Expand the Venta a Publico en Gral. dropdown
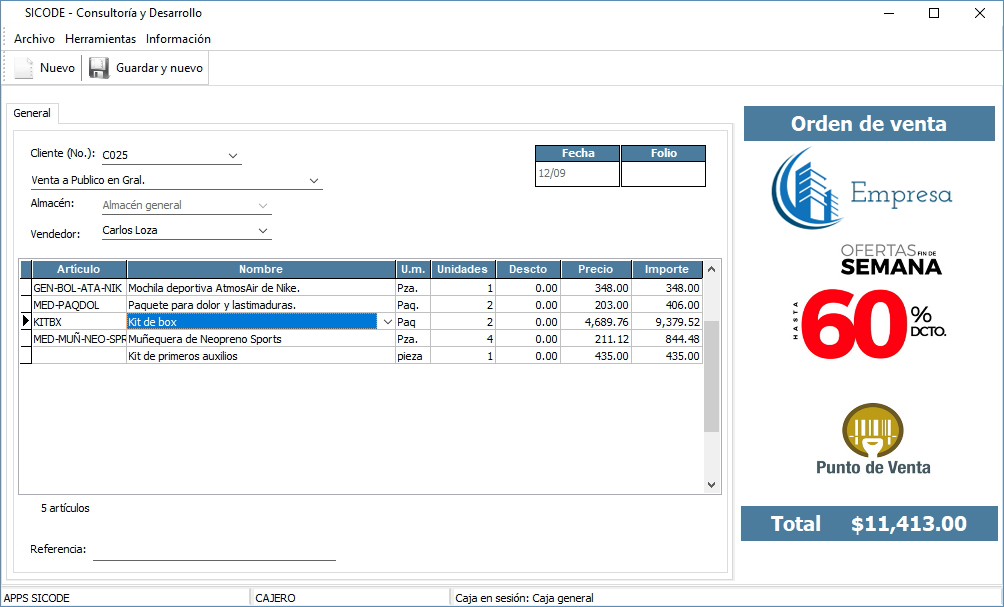 [x=314, y=181]
